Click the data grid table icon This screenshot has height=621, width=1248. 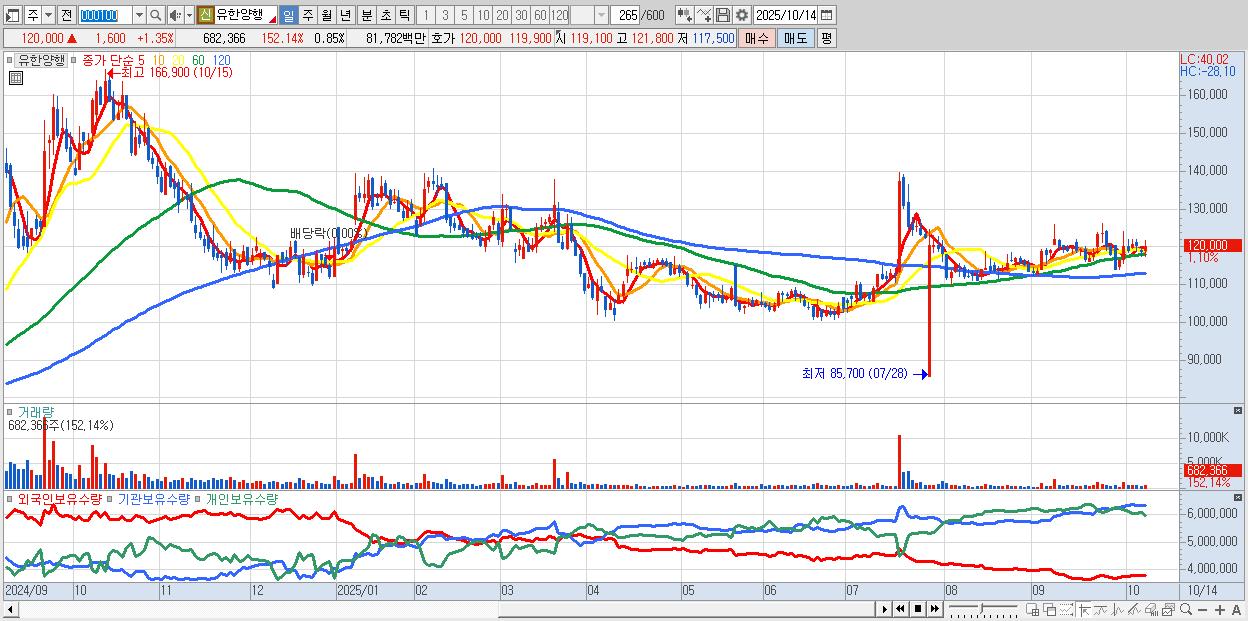14,76
